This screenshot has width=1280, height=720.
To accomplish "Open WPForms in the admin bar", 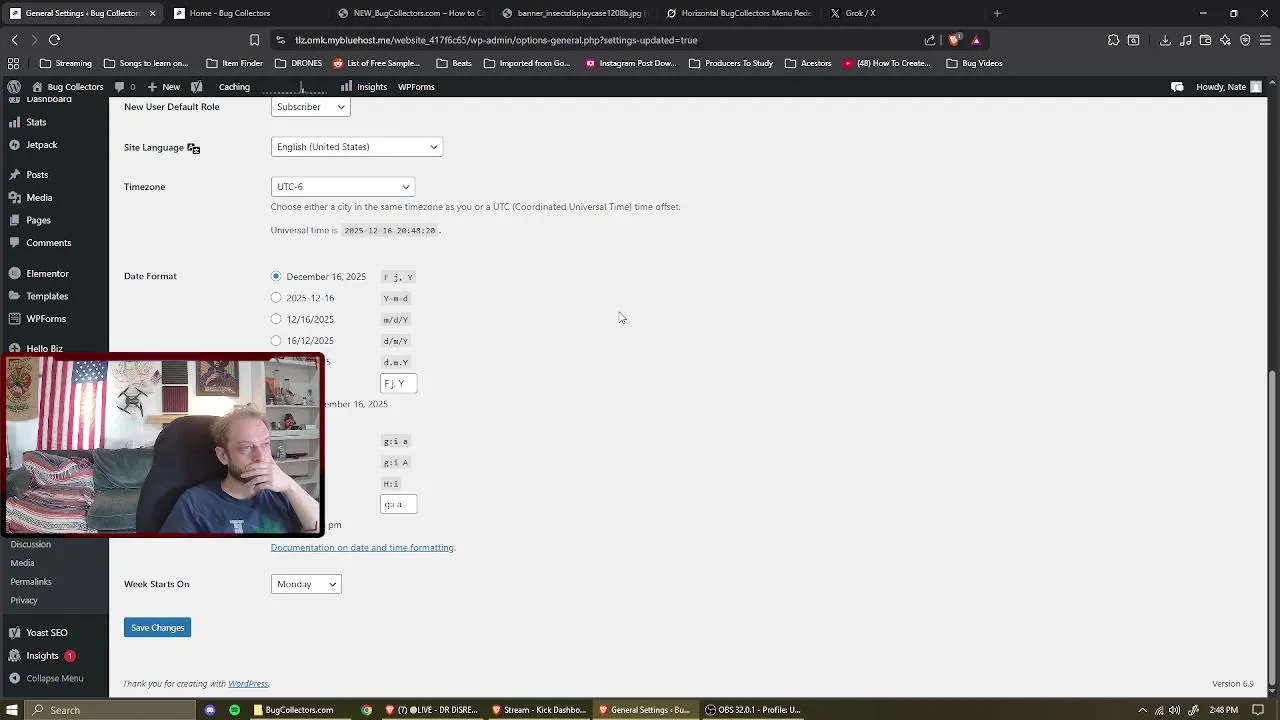I will point(416,87).
